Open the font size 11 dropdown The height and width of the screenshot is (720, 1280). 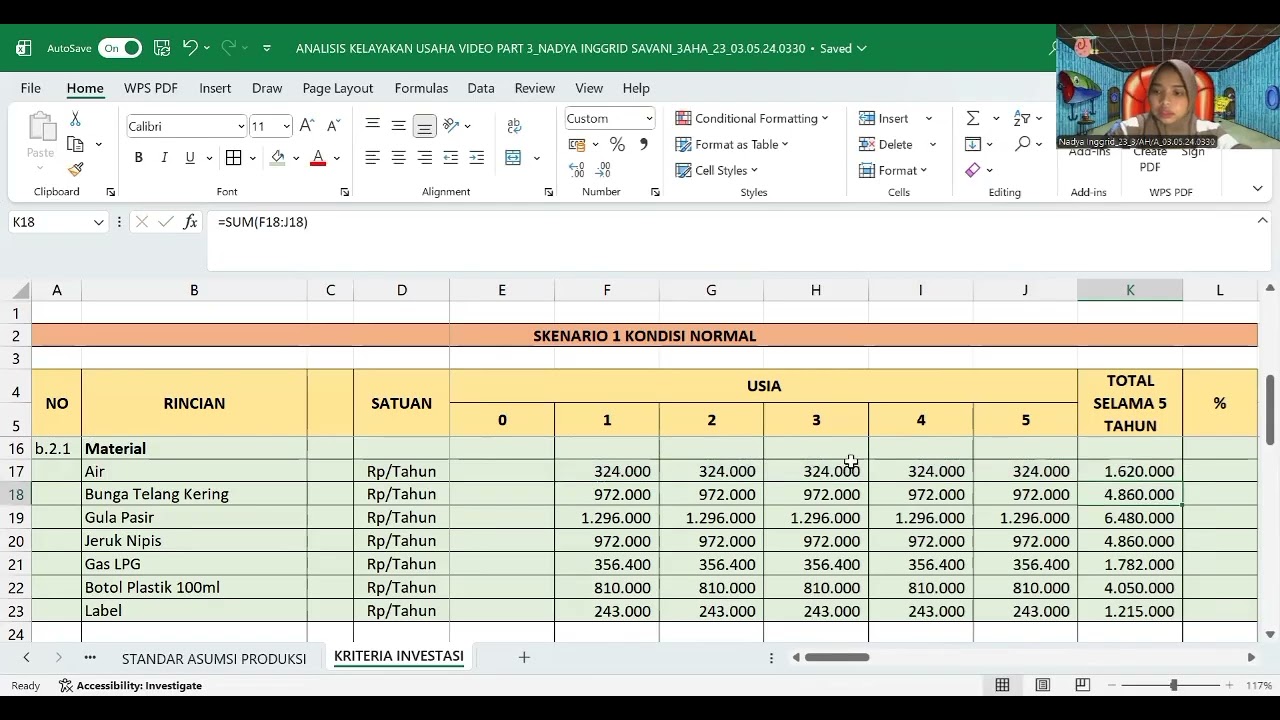(x=286, y=126)
